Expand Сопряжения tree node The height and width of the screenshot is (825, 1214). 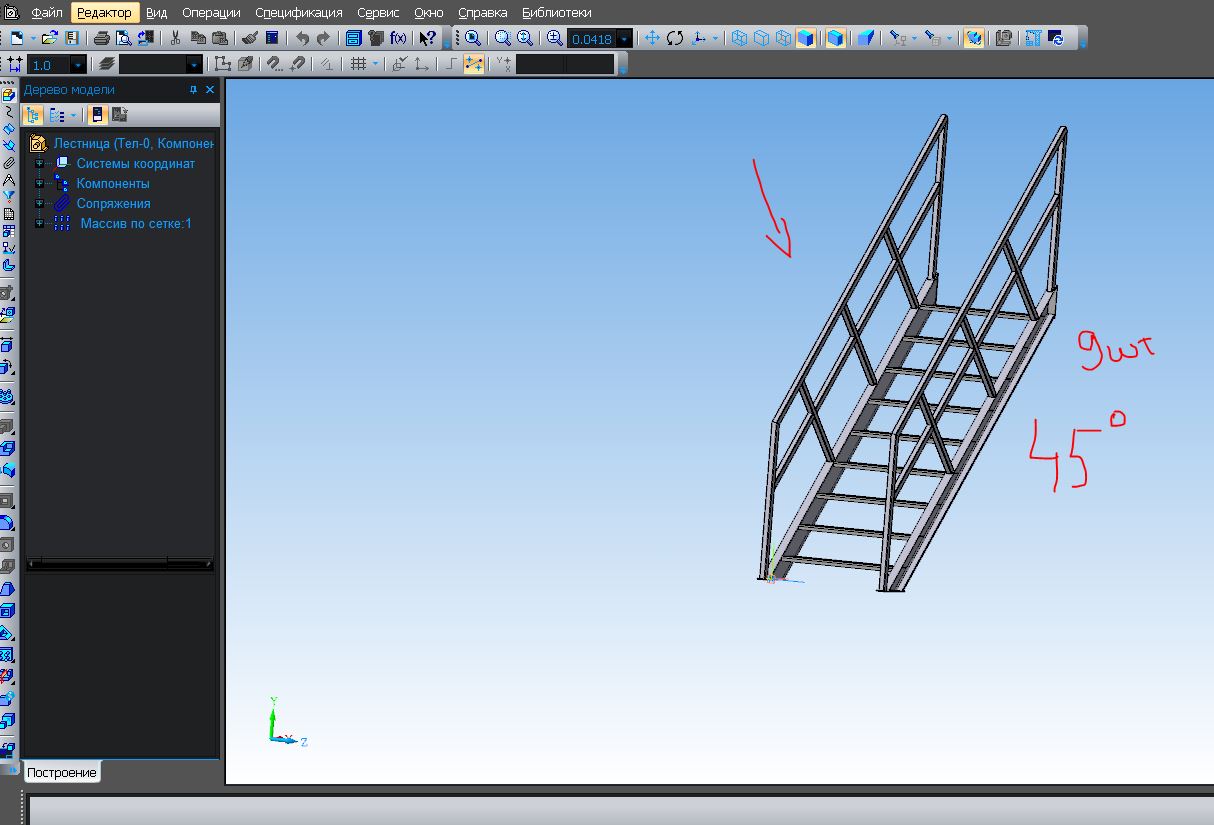(x=39, y=203)
